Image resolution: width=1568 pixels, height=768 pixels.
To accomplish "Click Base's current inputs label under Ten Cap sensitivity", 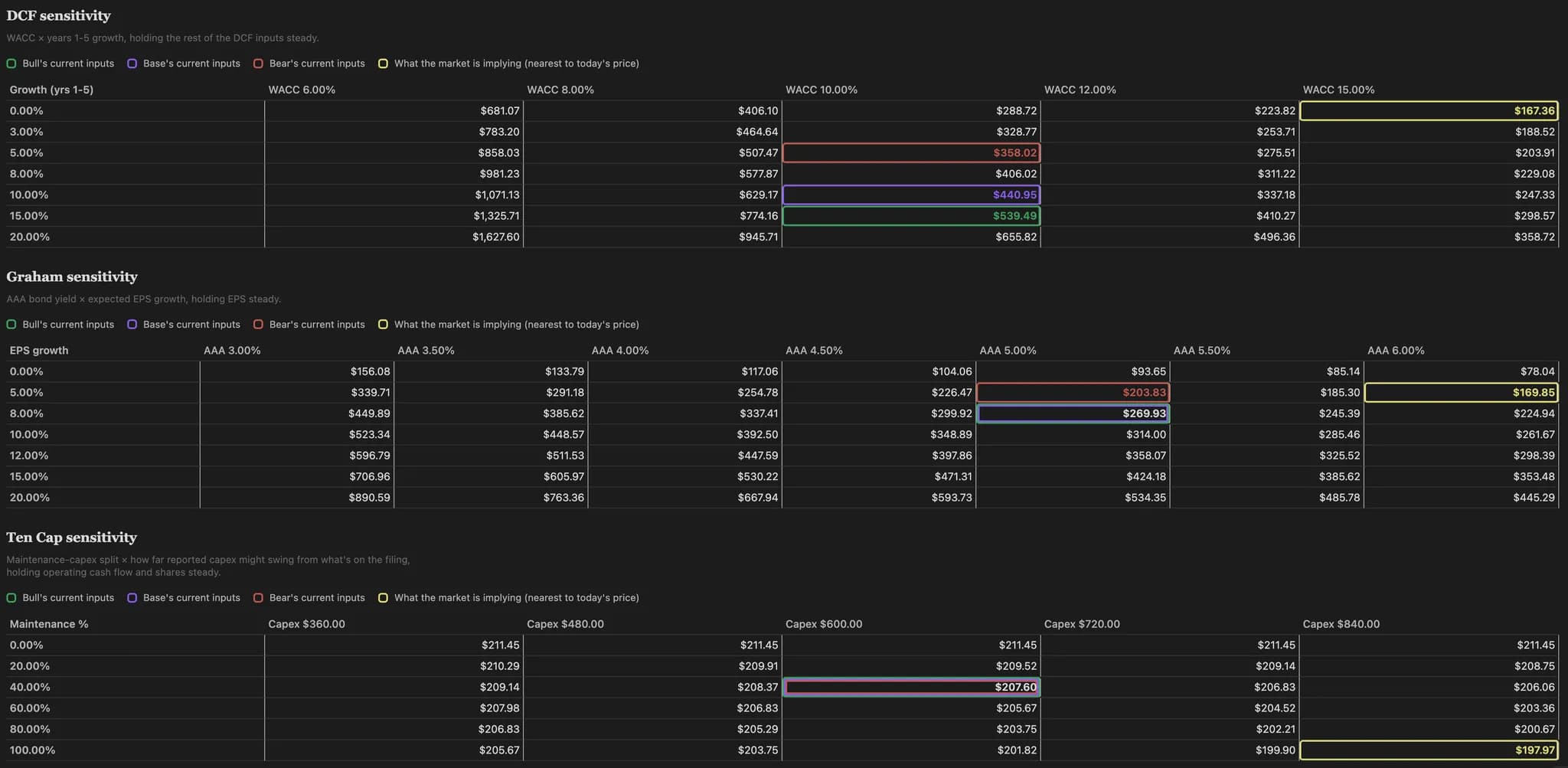I will tap(191, 598).
